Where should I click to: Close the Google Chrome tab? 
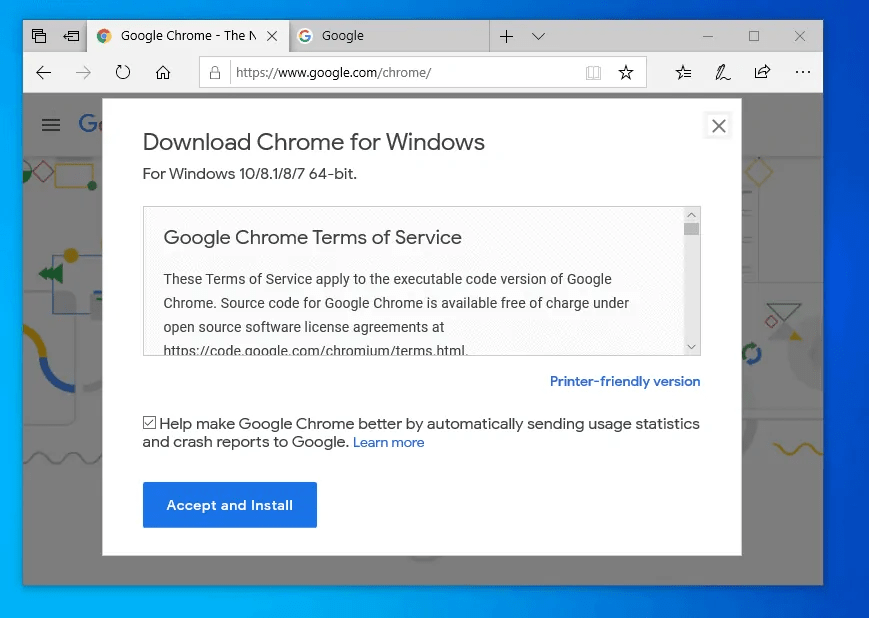coord(272,36)
